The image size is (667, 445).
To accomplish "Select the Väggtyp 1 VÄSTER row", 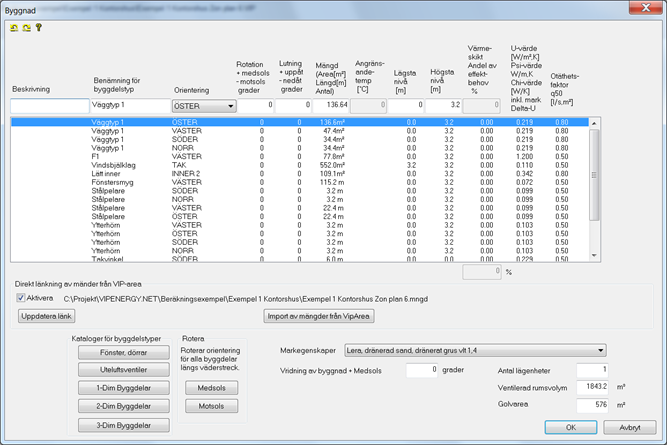I will pyautogui.click(x=300, y=131).
